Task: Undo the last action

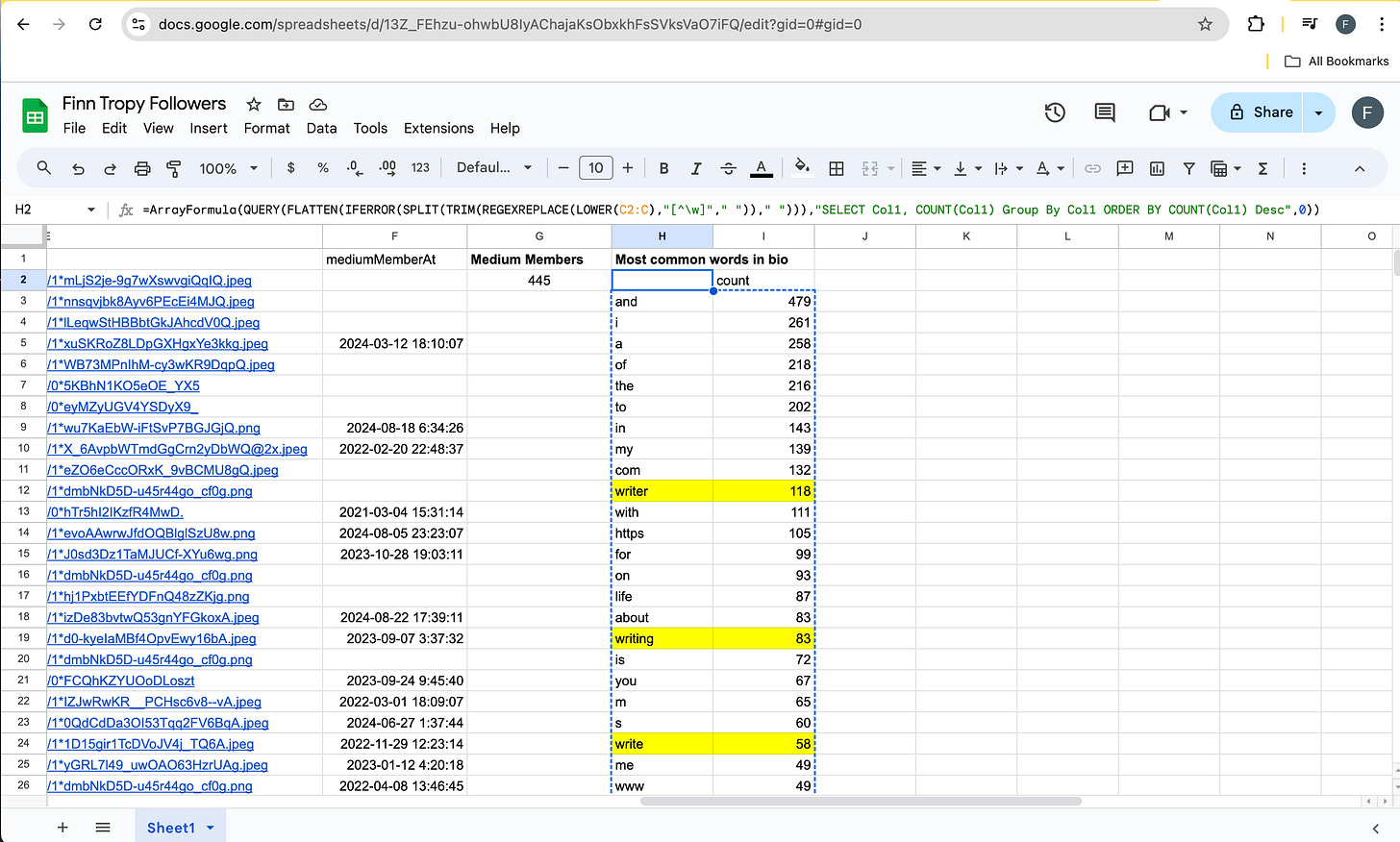Action: pos(78,168)
